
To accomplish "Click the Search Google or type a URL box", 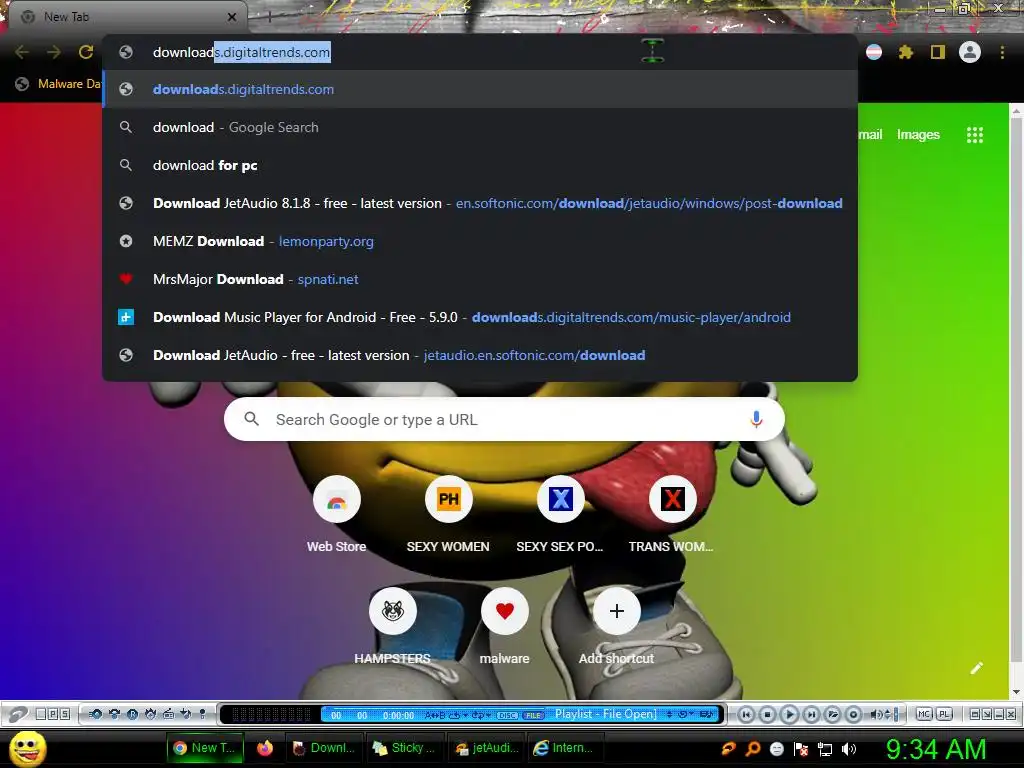I will [504, 419].
